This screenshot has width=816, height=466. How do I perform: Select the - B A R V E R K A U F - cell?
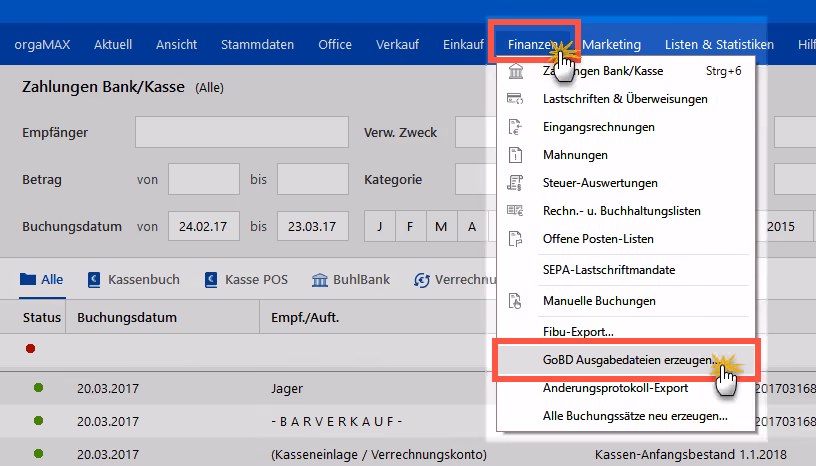click(337, 421)
